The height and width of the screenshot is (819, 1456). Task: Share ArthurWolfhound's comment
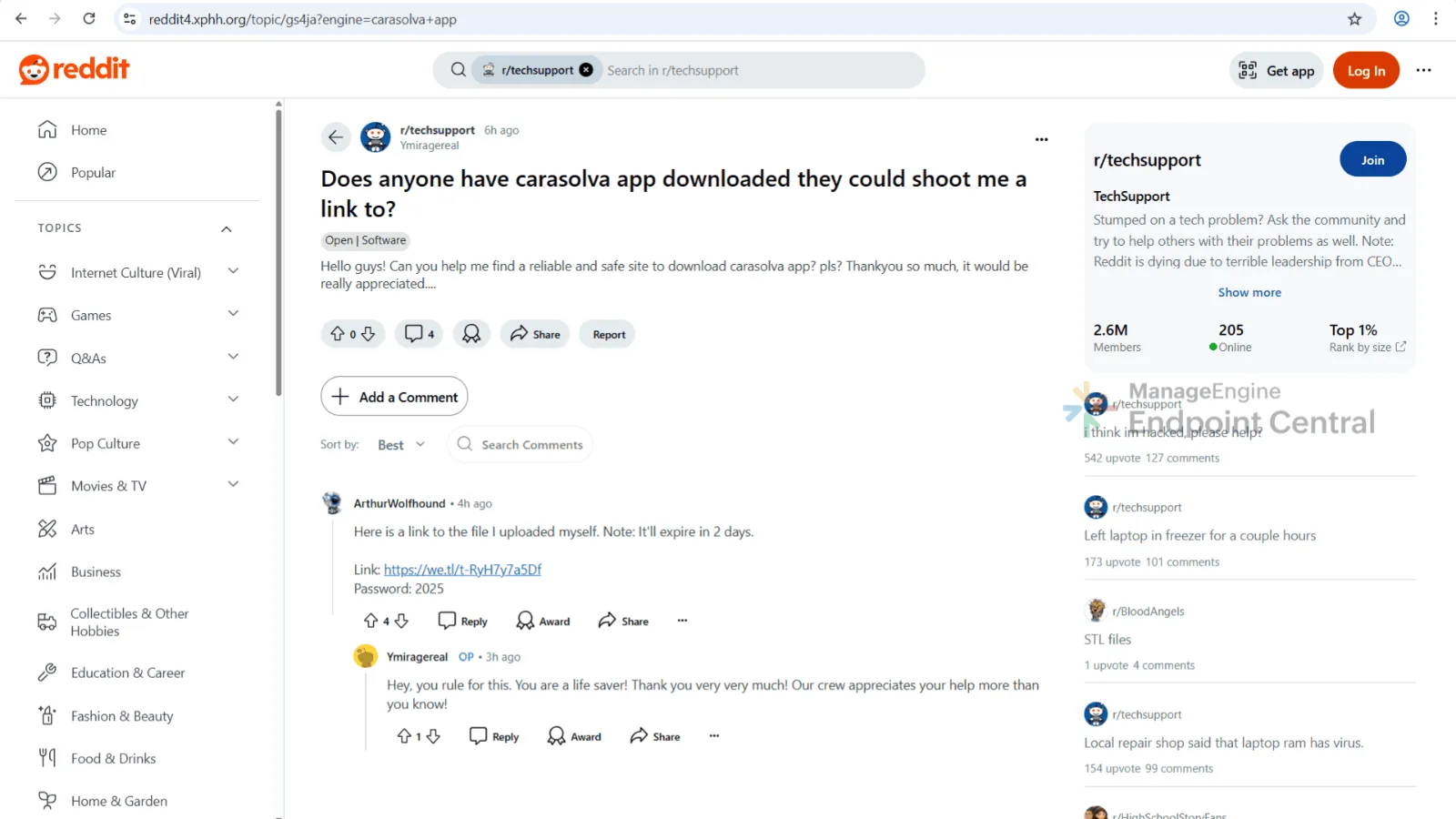623,621
